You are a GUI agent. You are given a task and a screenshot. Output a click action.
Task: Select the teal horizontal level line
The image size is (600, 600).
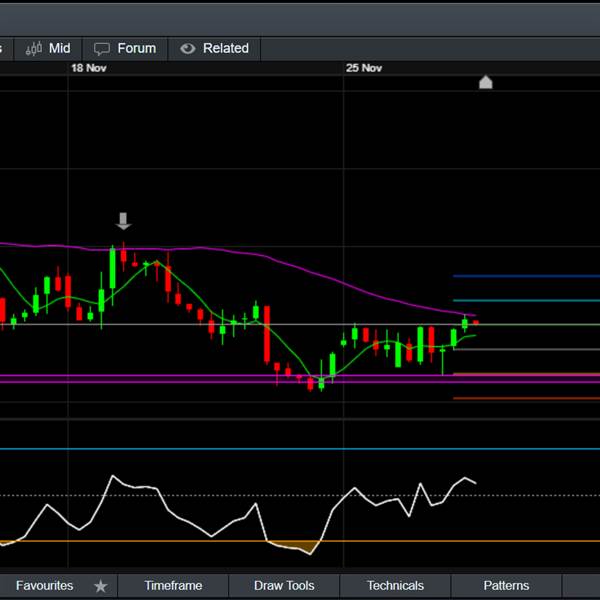pyautogui.click(x=526, y=300)
